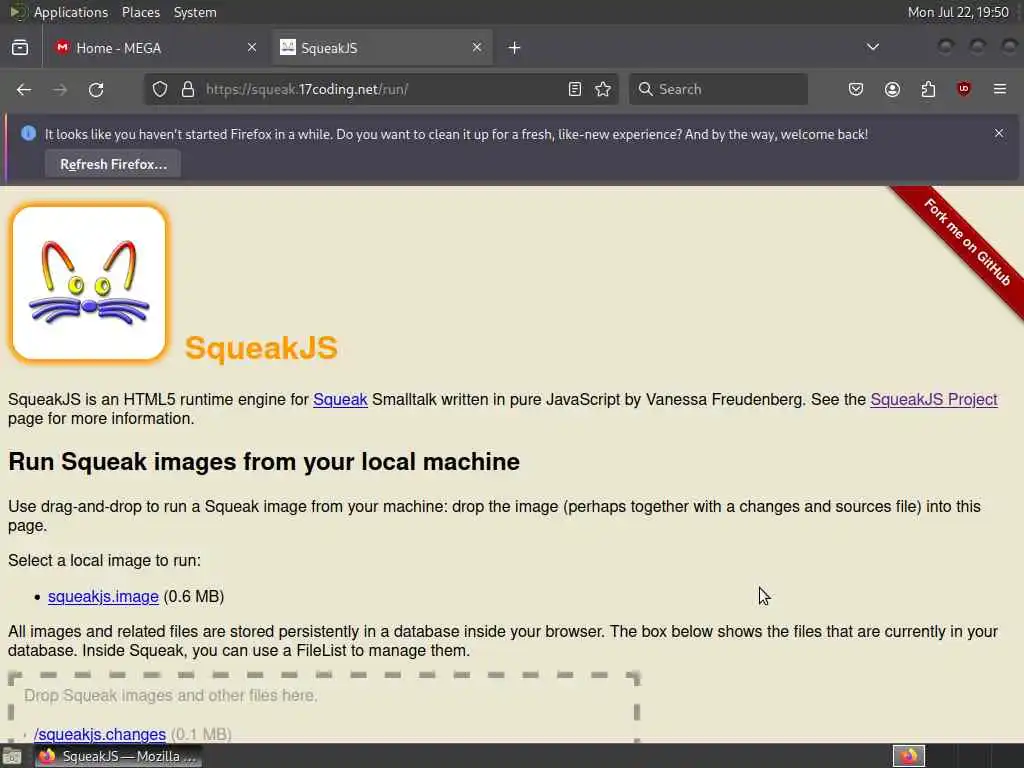Viewport: 1024px width, 768px height.
Task: Select the SqueakJS tab
Action: click(x=382, y=48)
